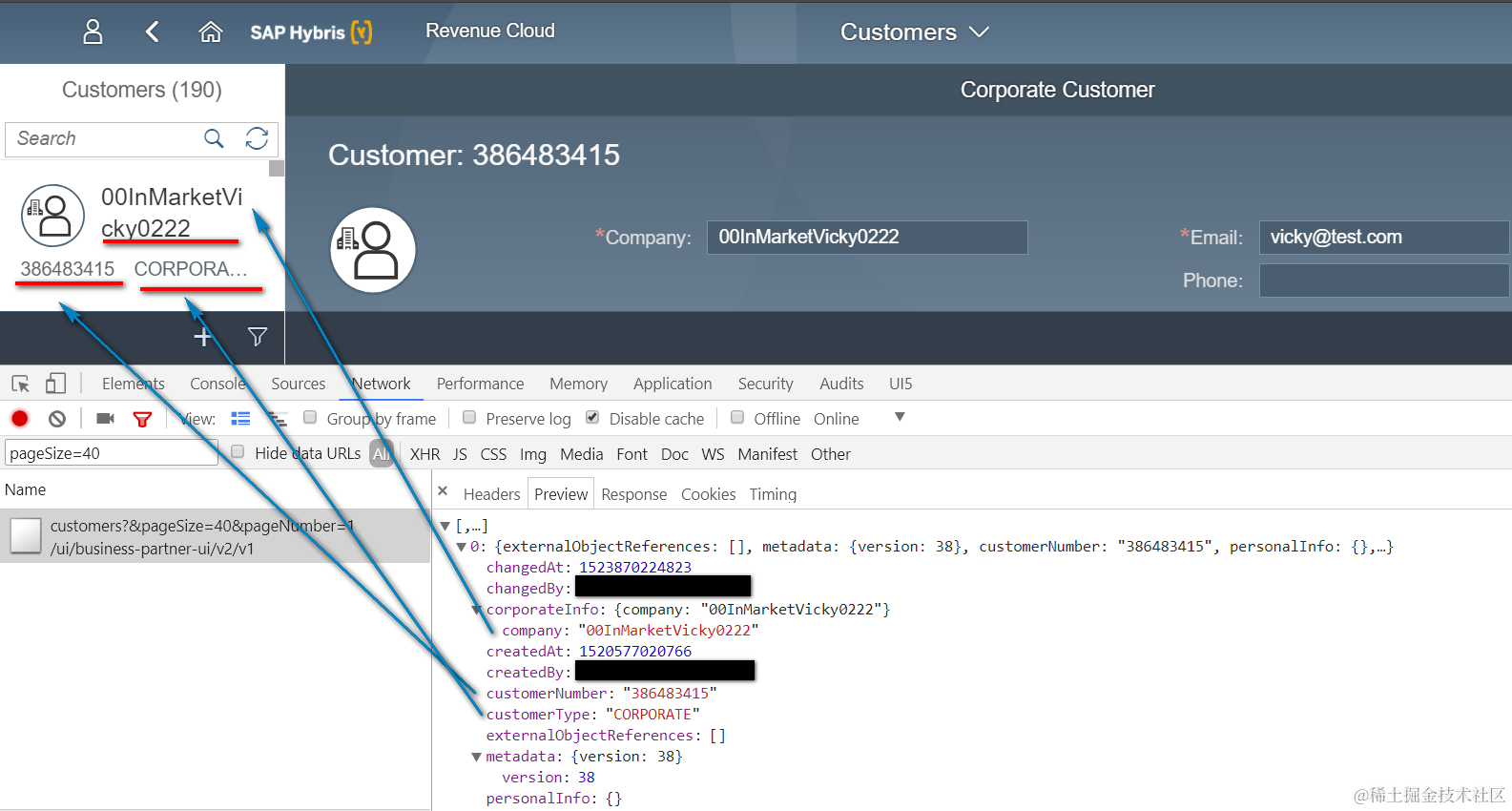Viewport: 1512px width, 811px height.
Task: Open the customer list filter funnel
Action: [x=257, y=337]
